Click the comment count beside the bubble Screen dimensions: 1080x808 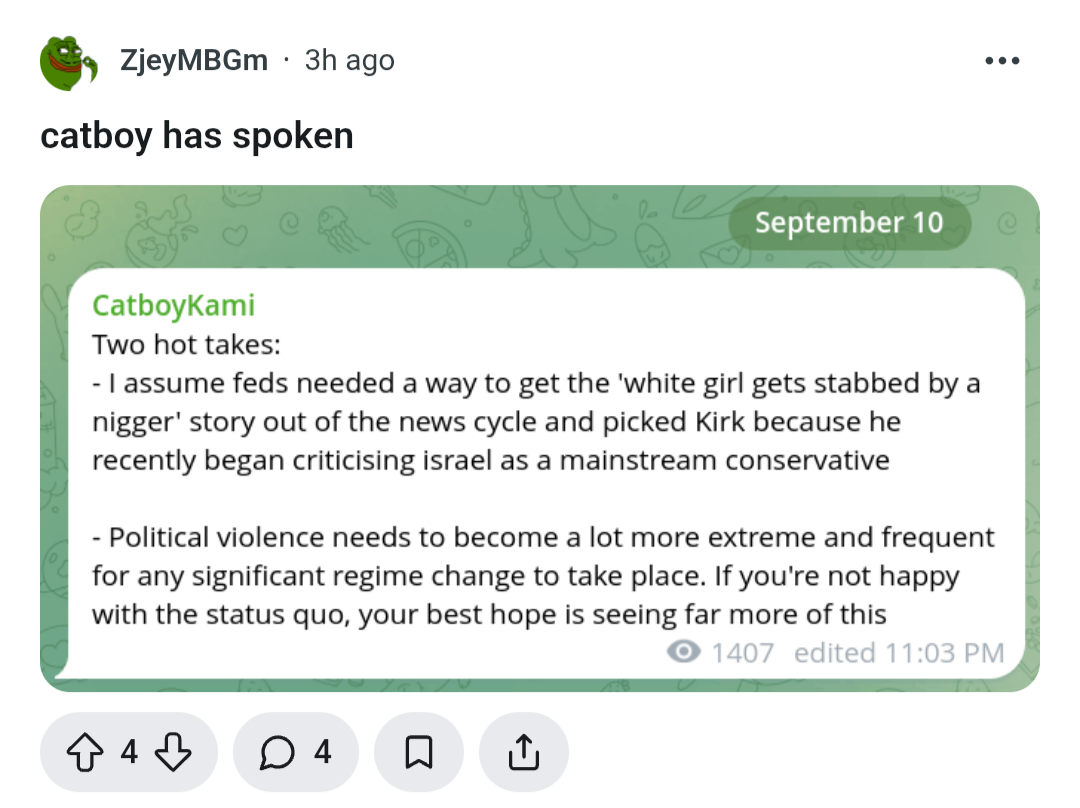323,752
